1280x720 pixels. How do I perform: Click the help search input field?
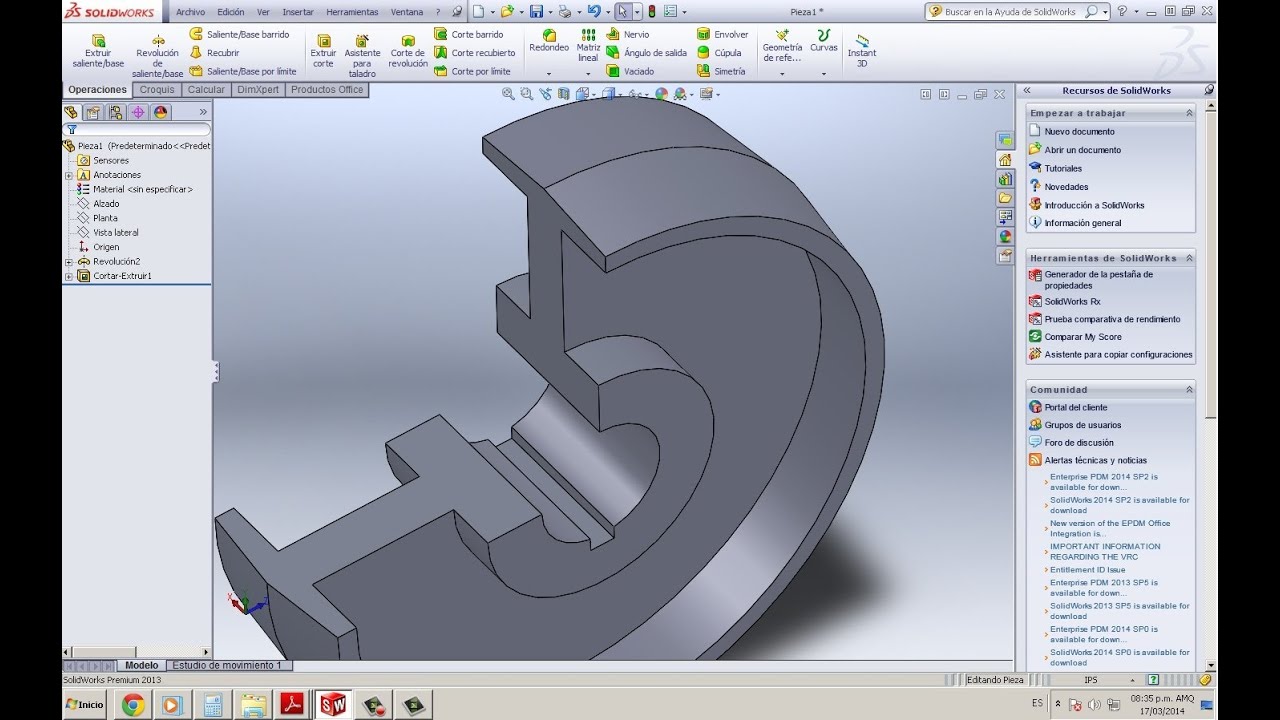click(1016, 12)
